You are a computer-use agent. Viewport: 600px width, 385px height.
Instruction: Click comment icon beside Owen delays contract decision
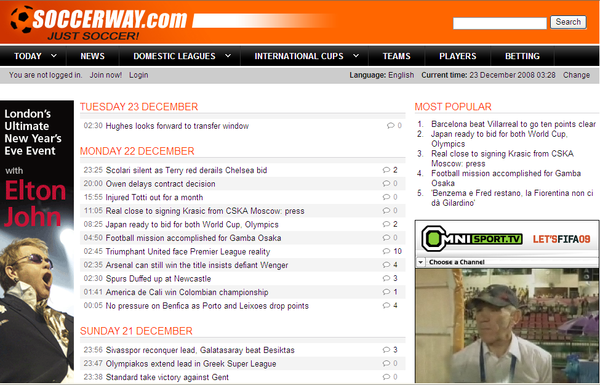pos(386,184)
